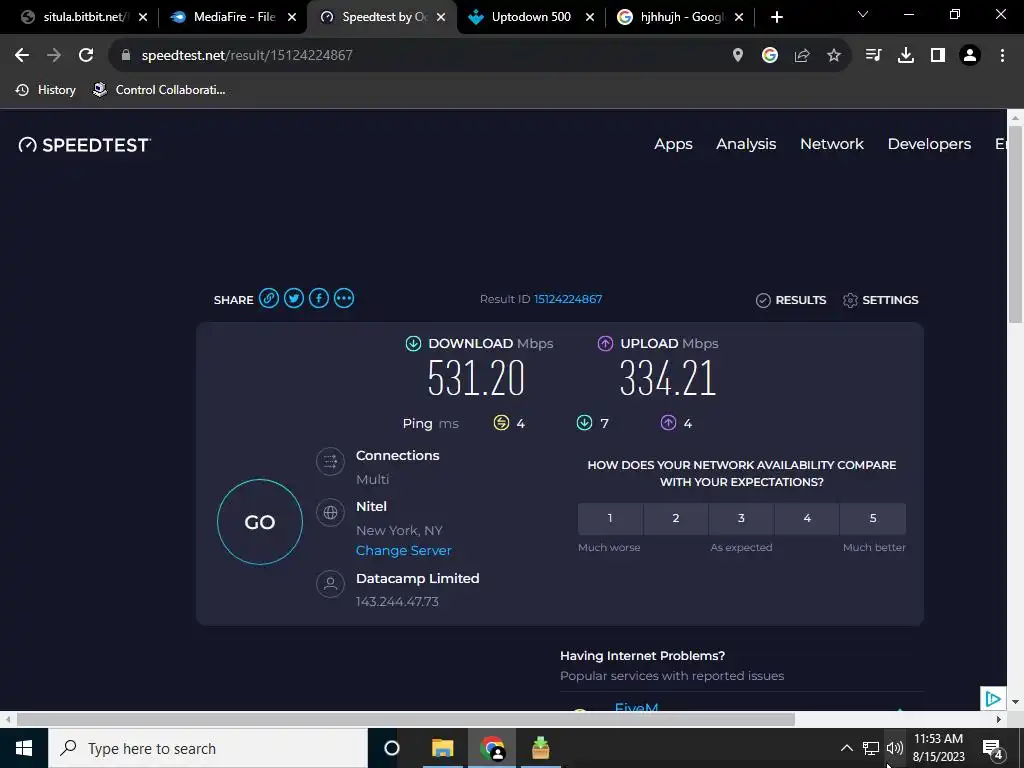Click the FiveM reported issue entry
The width and height of the screenshot is (1024, 768).
636,707
